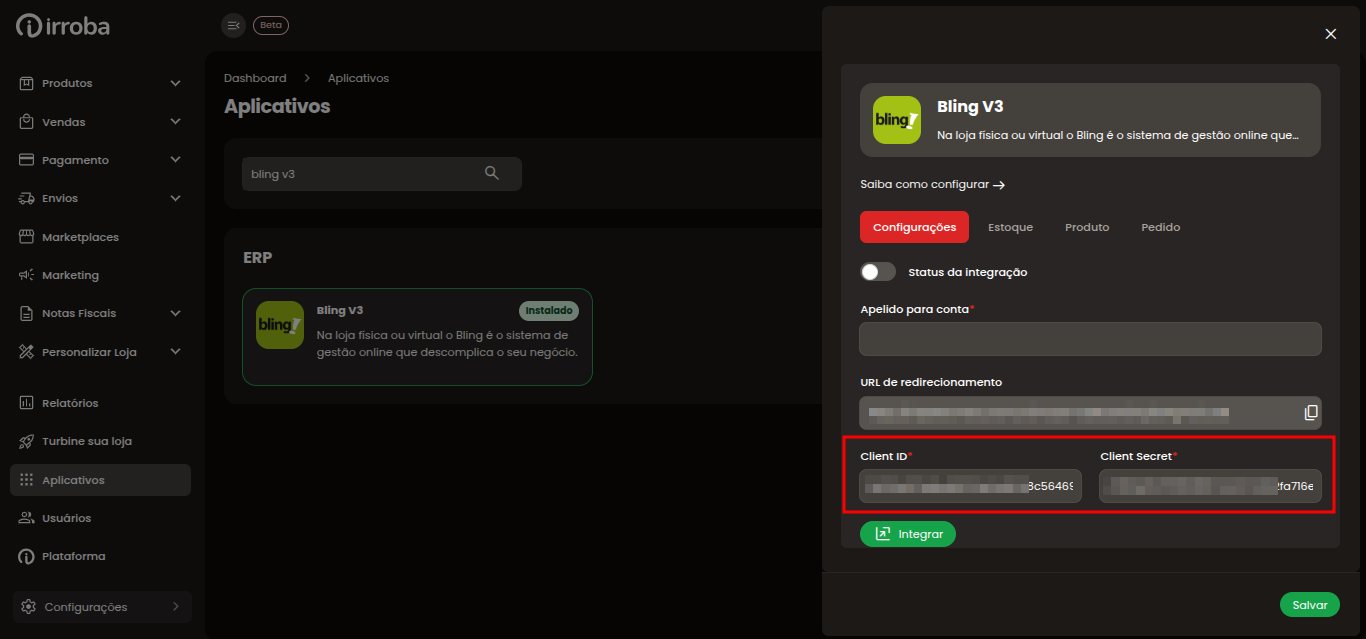
Task: Switch to the Configurações tab
Action: tap(915, 227)
